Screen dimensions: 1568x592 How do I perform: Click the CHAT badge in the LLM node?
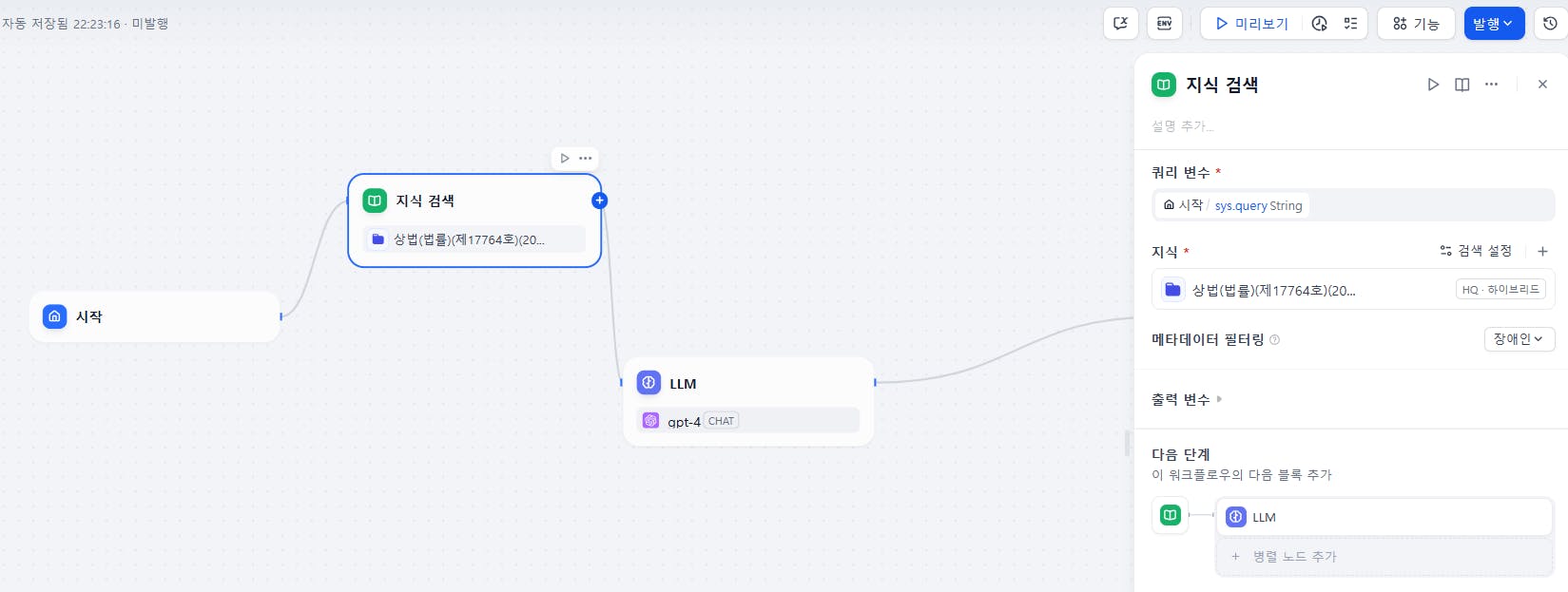[x=721, y=421]
